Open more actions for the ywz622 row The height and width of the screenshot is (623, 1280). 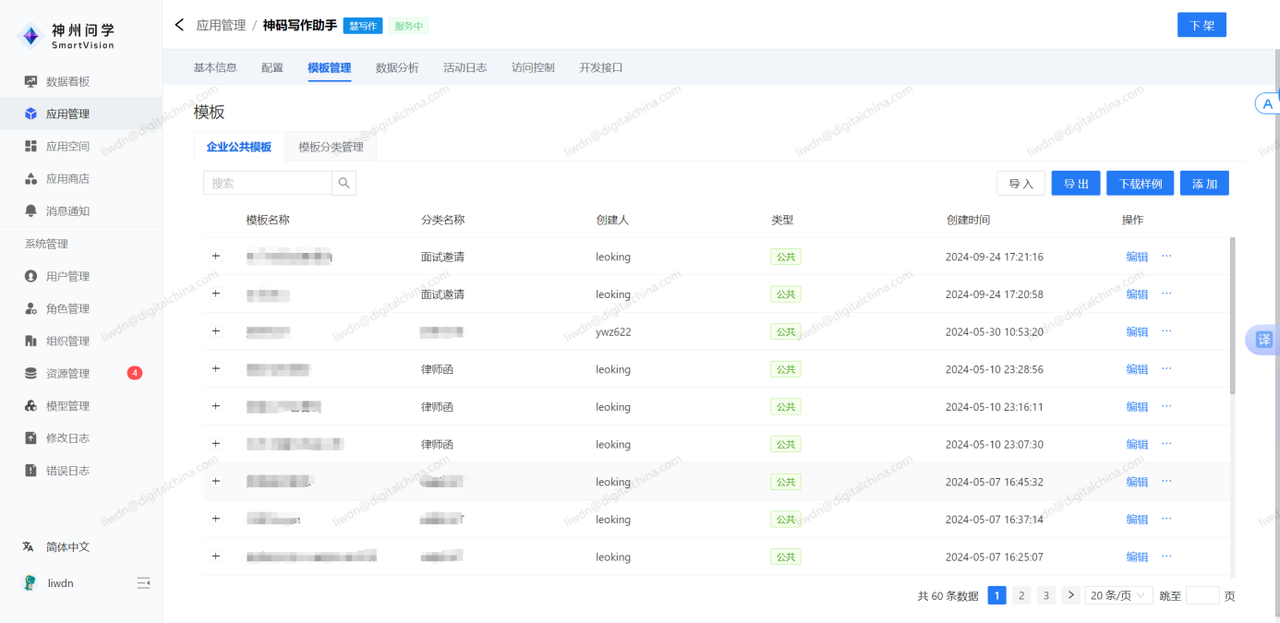(x=1166, y=331)
